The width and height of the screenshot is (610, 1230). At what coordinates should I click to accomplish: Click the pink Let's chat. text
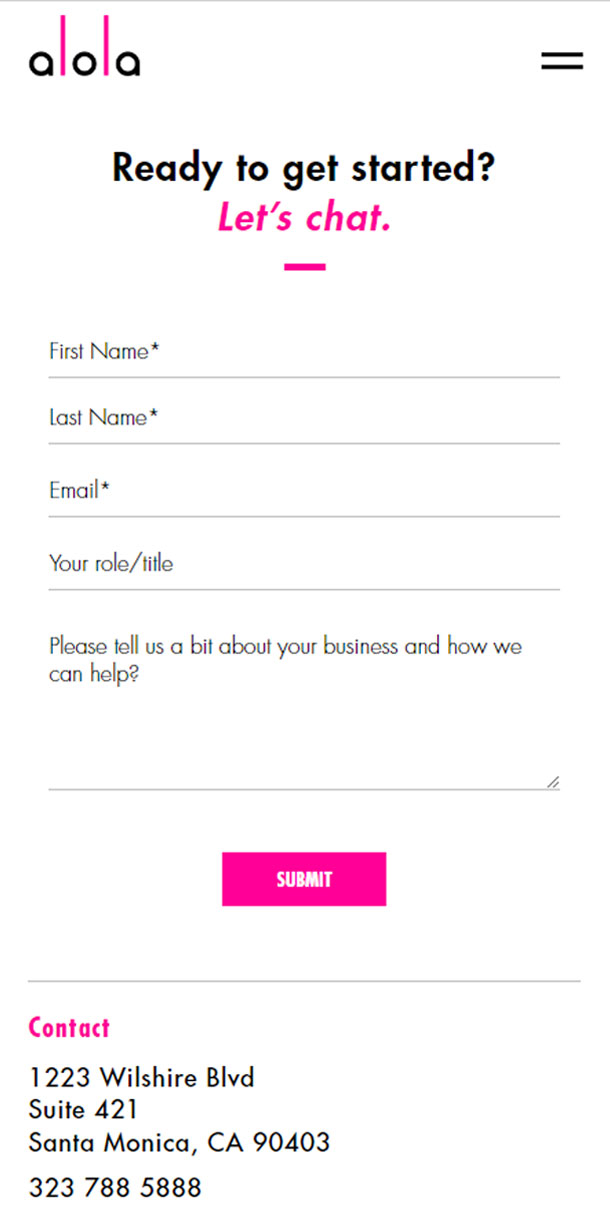tap(304, 217)
